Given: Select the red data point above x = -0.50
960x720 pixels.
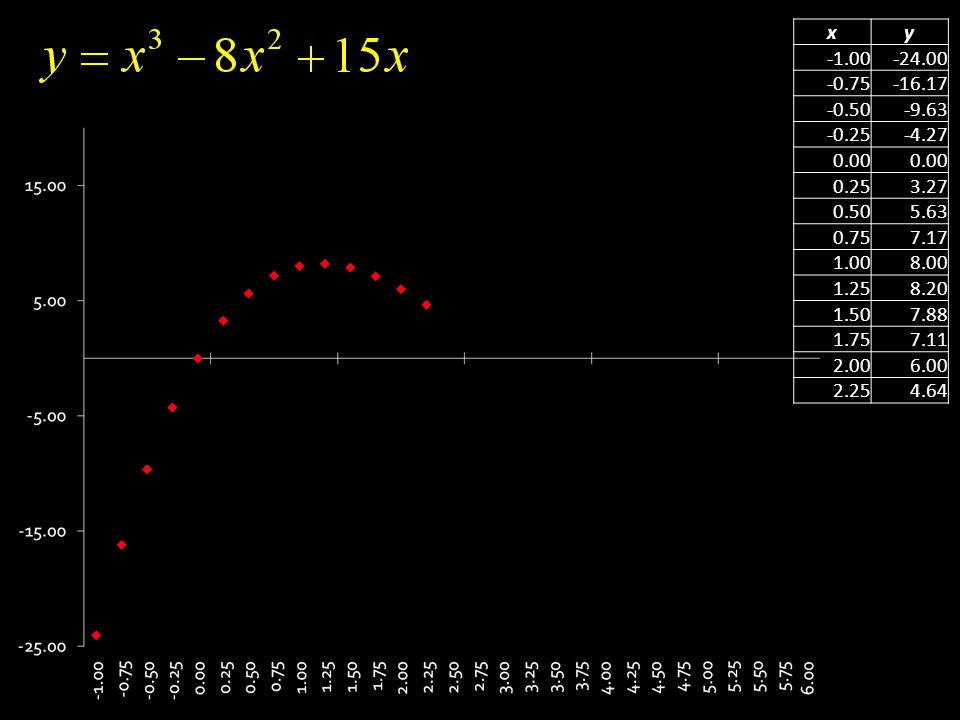Looking at the screenshot, I should coord(147,469).
